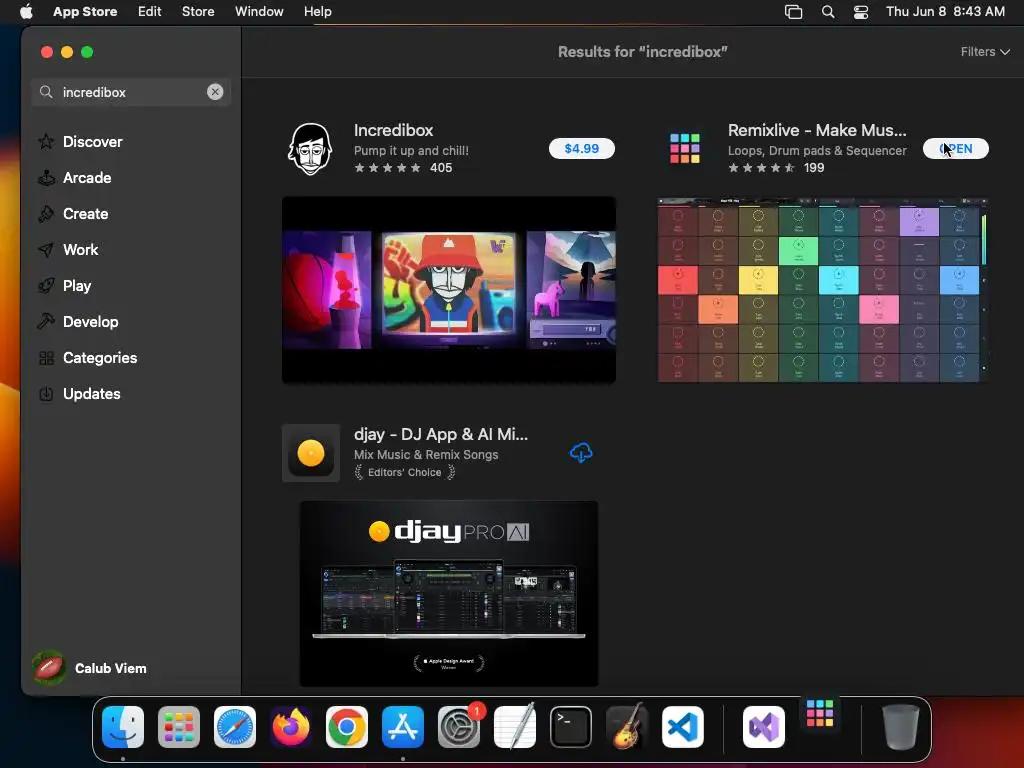This screenshot has height=768, width=1024.
Task: Open the Store menu
Action: pos(198,12)
